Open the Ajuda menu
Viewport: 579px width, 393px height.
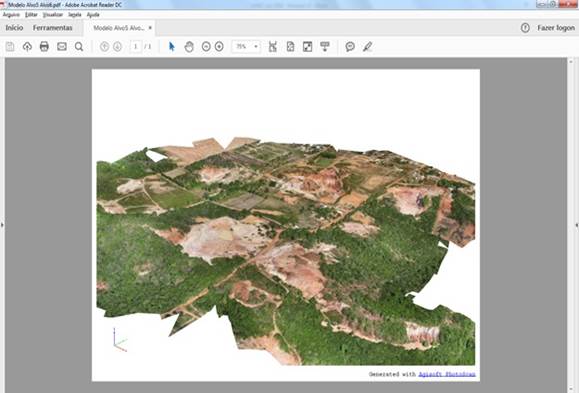point(93,15)
